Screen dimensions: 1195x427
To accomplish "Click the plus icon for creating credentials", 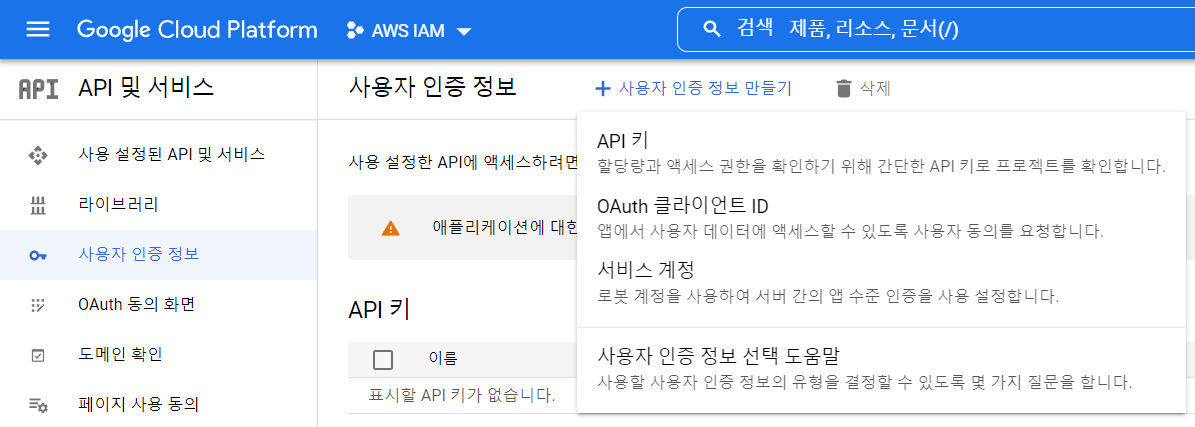I will point(603,89).
